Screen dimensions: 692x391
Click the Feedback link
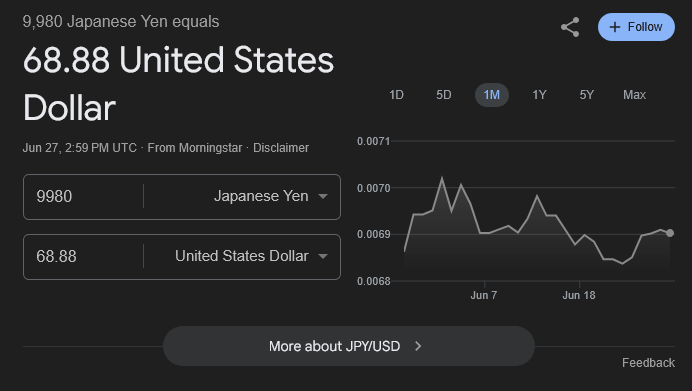(x=648, y=363)
